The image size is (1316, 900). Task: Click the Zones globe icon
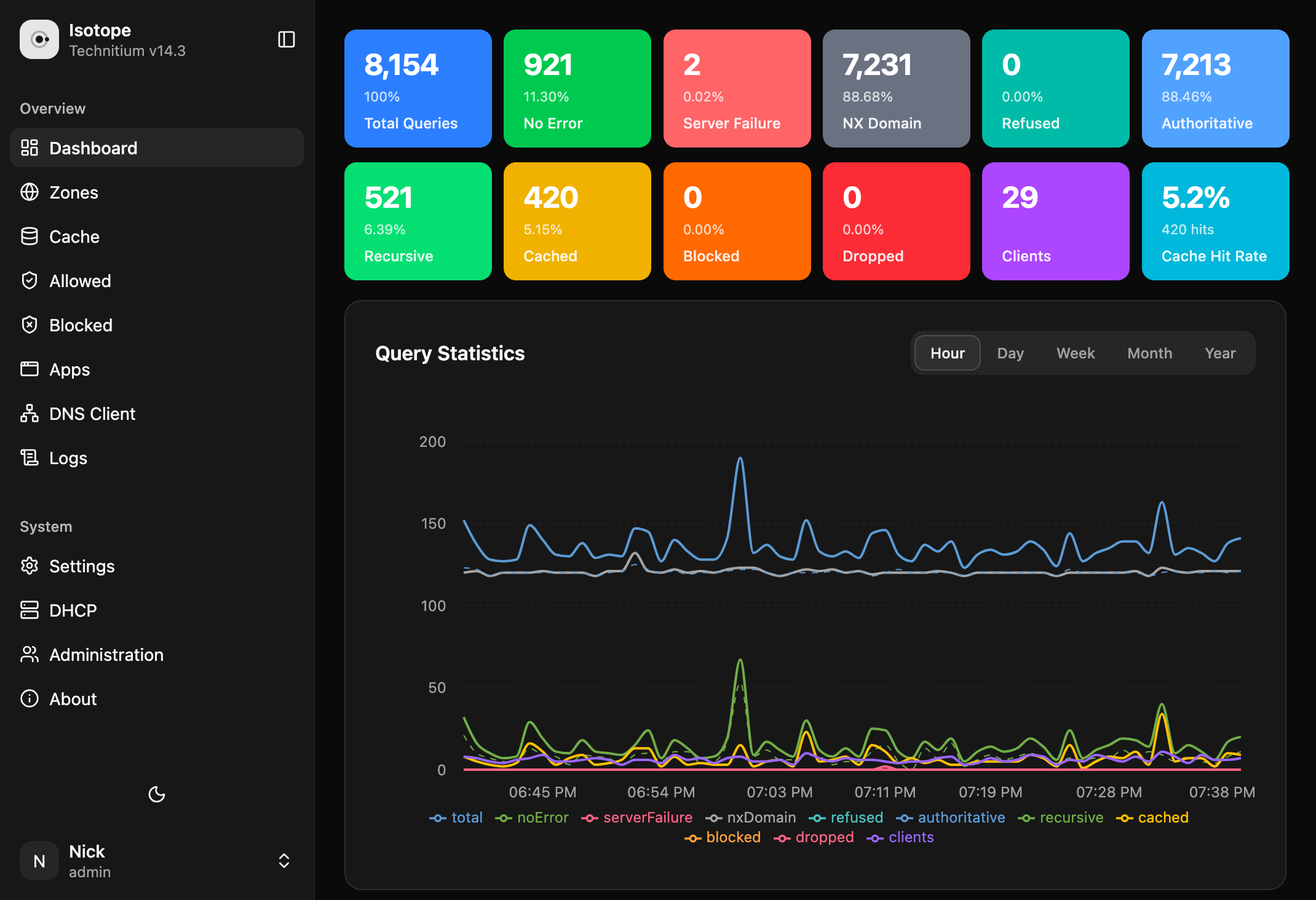pyautogui.click(x=30, y=192)
